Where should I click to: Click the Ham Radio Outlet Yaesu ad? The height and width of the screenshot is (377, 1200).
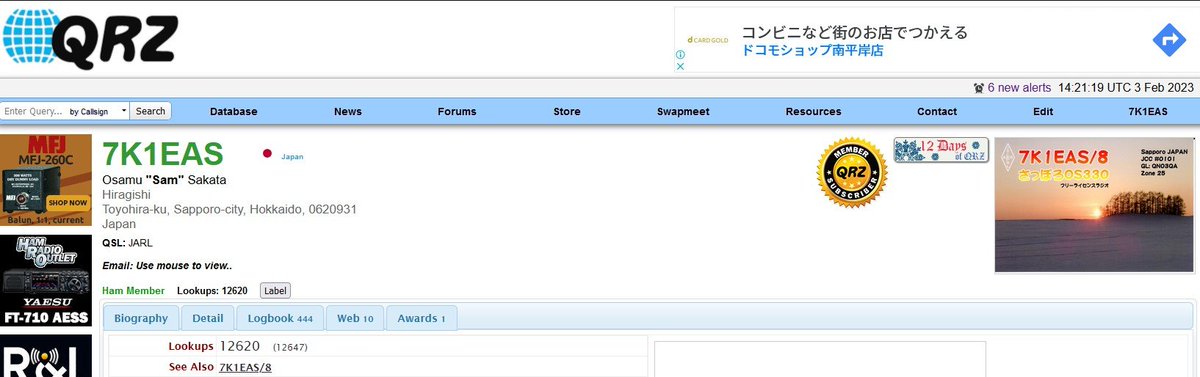[x=46, y=281]
